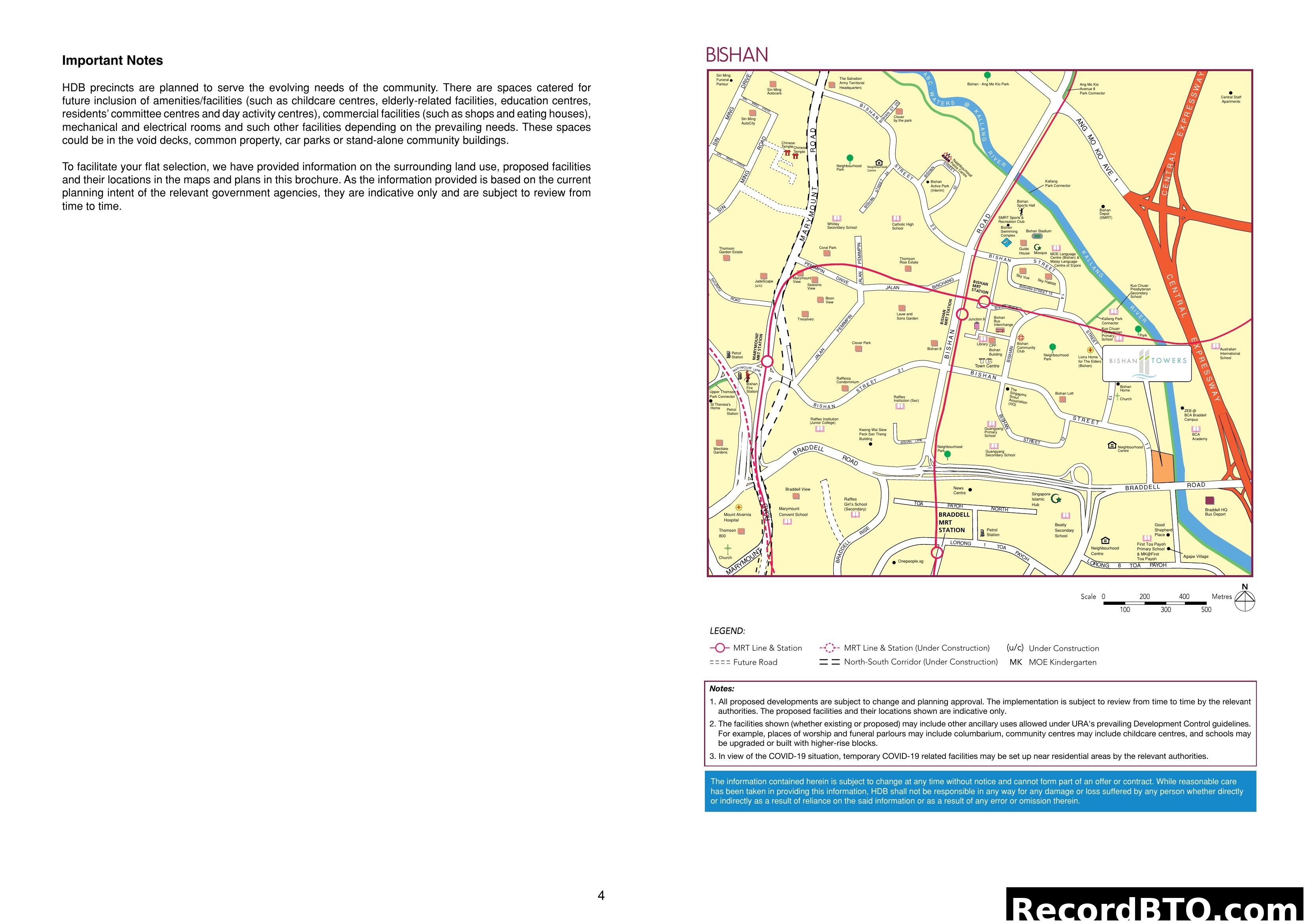The width and height of the screenshot is (1307, 924).
Task: Click the Future Road legend symbol
Action: 720,663
